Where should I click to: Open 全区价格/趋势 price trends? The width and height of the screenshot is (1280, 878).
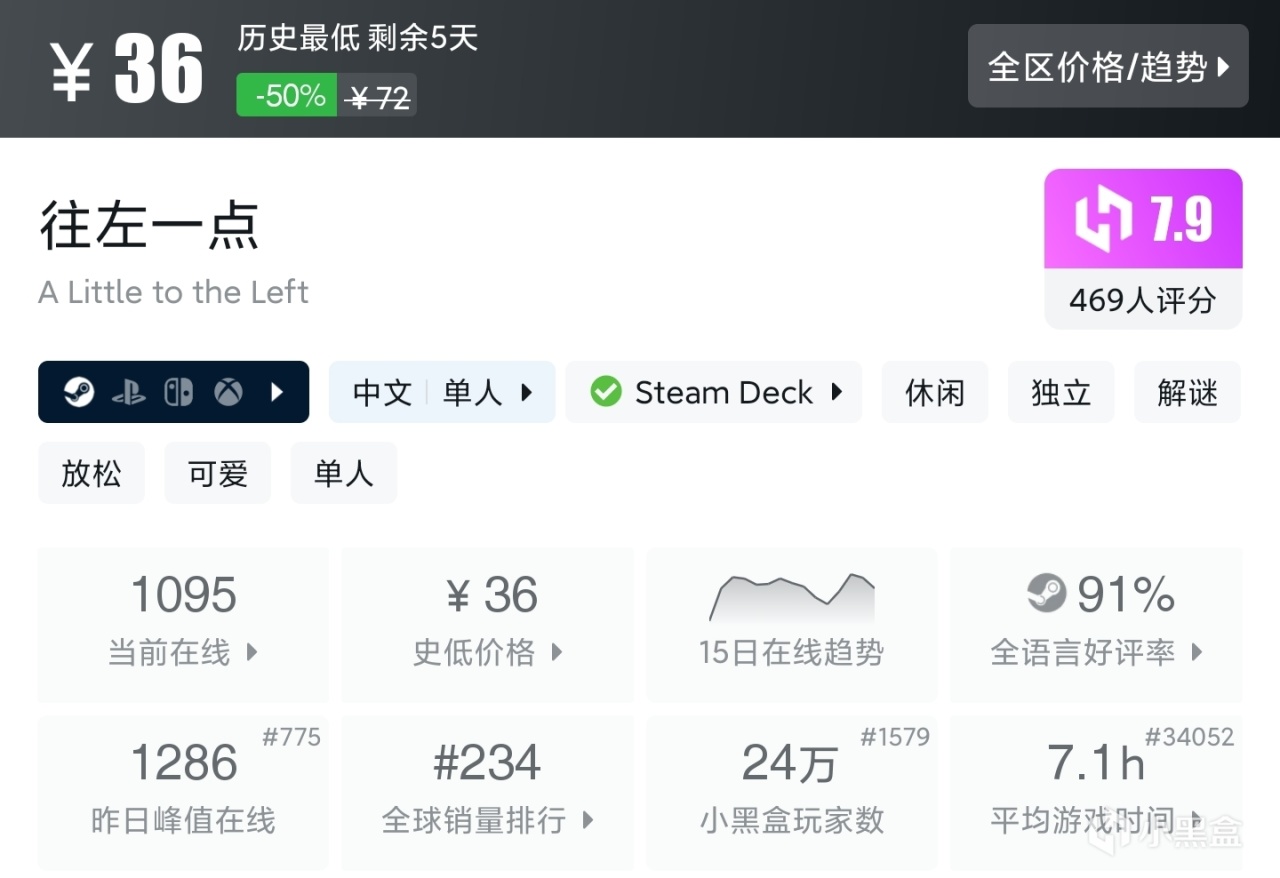1108,67
